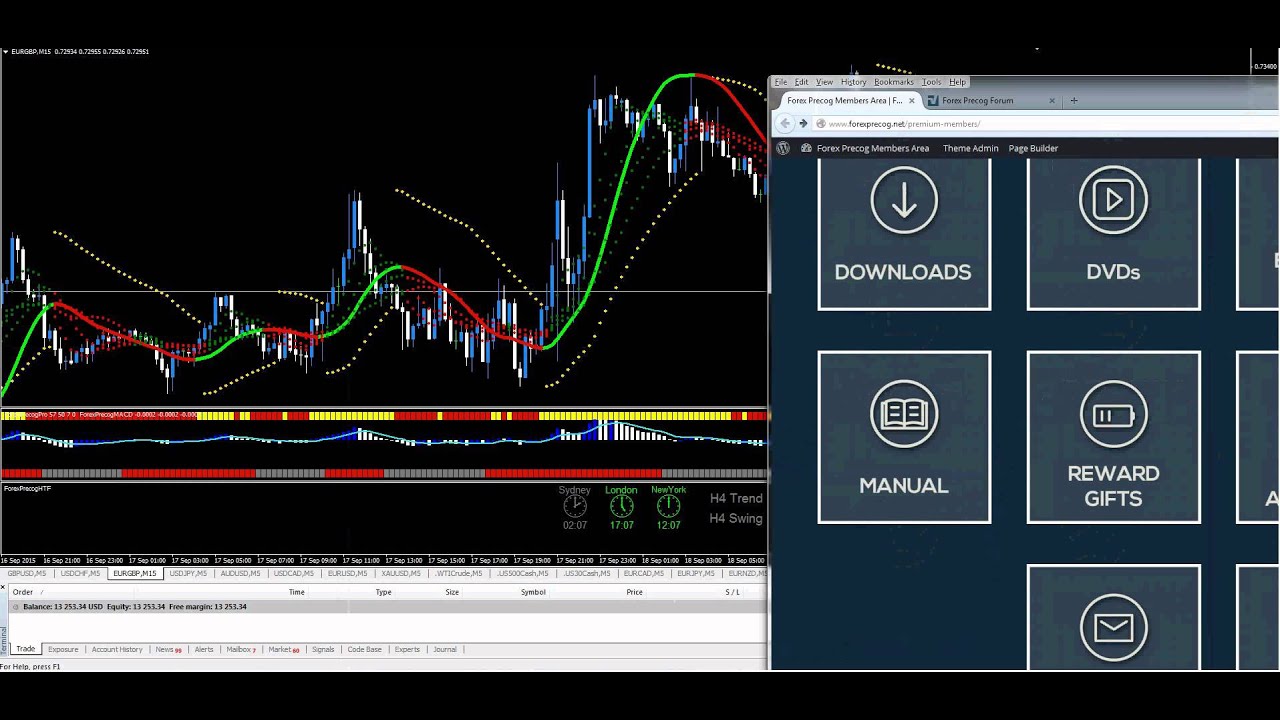The width and height of the screenshot is (1280, 720).
Task: Go back with the browser back arrow
Action: point(785,124)
